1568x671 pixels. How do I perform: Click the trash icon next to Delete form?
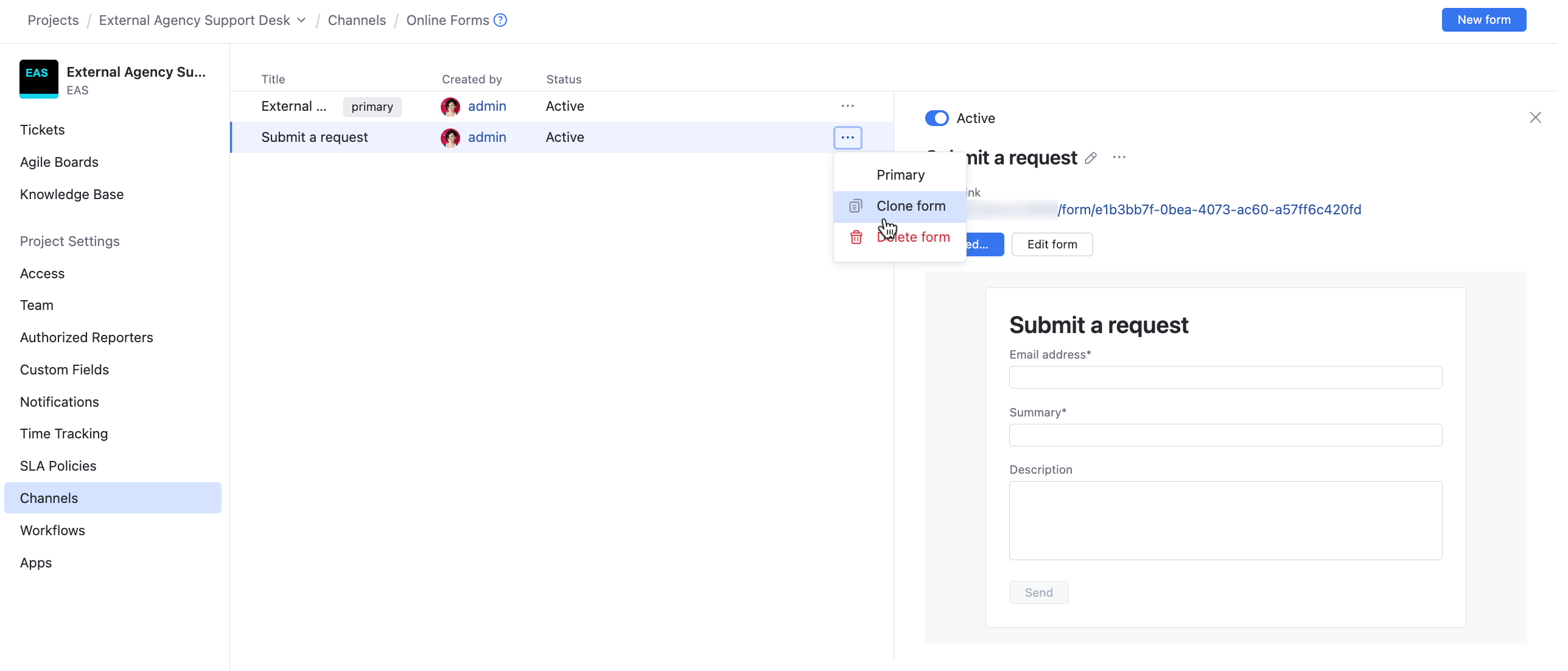[855, 237]
